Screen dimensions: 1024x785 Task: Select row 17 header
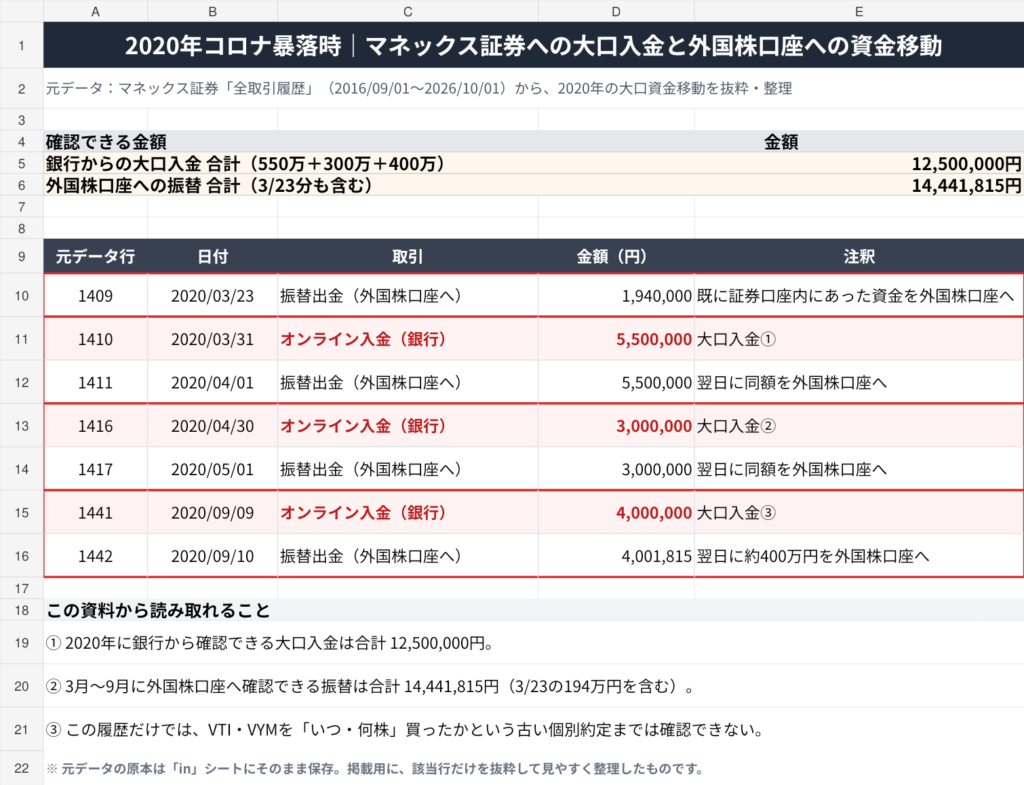22,588
